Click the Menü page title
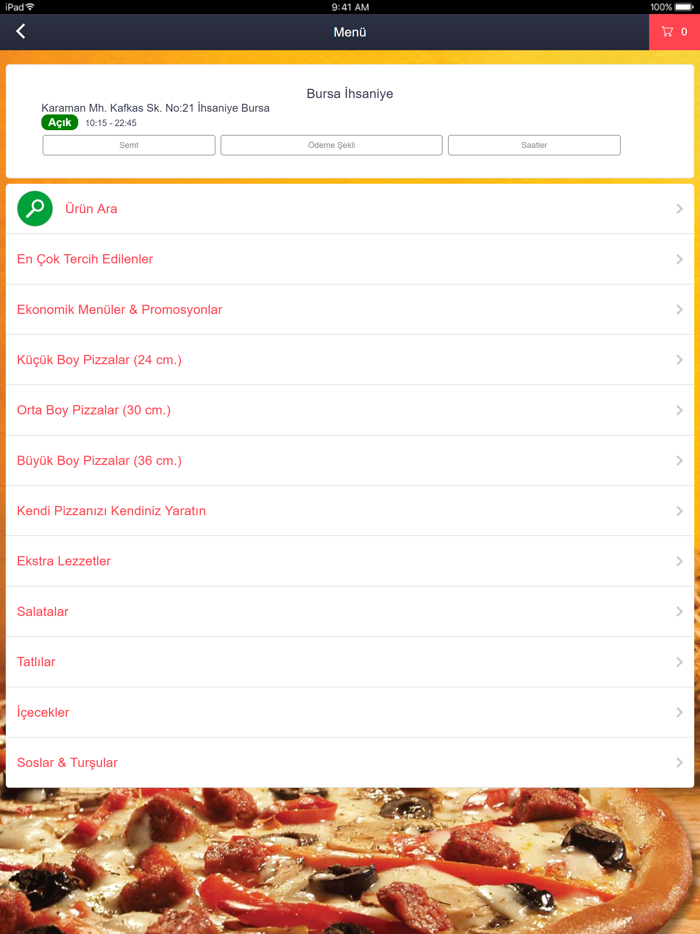This screenshot has width=700, height=934. pos(350,32)
